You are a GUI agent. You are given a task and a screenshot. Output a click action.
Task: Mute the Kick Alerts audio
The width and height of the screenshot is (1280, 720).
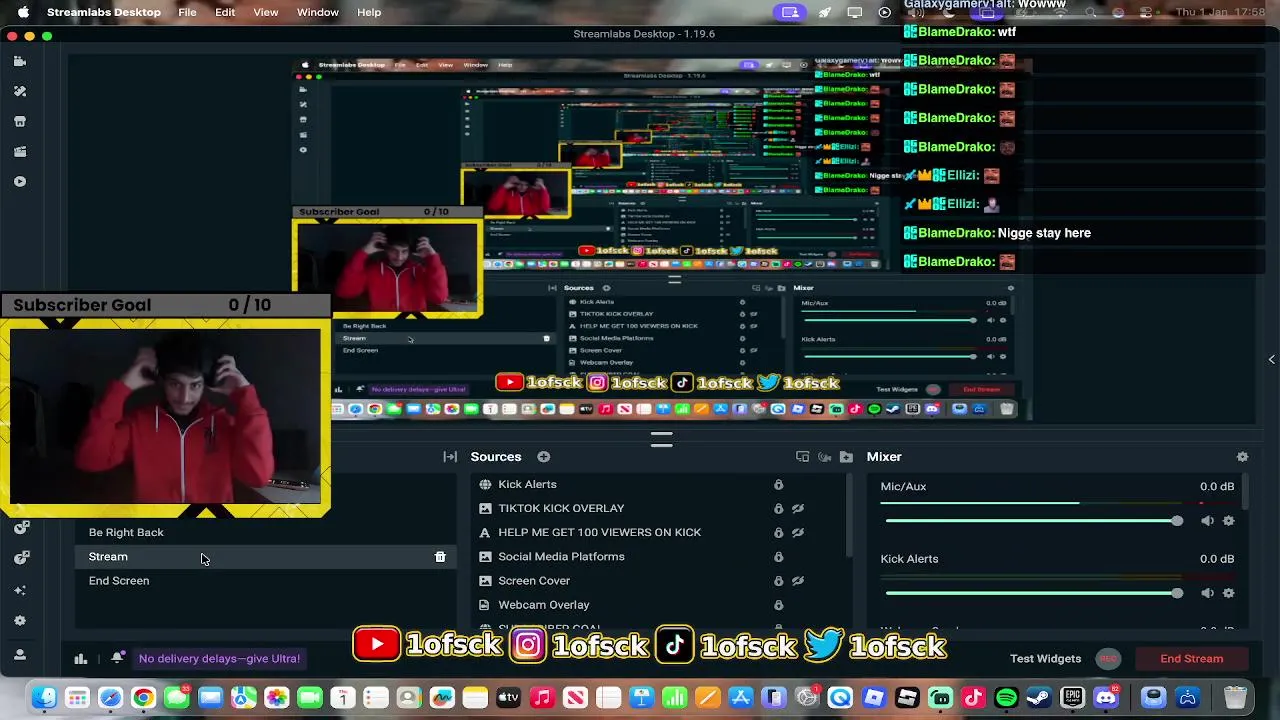coord(1207,593)
